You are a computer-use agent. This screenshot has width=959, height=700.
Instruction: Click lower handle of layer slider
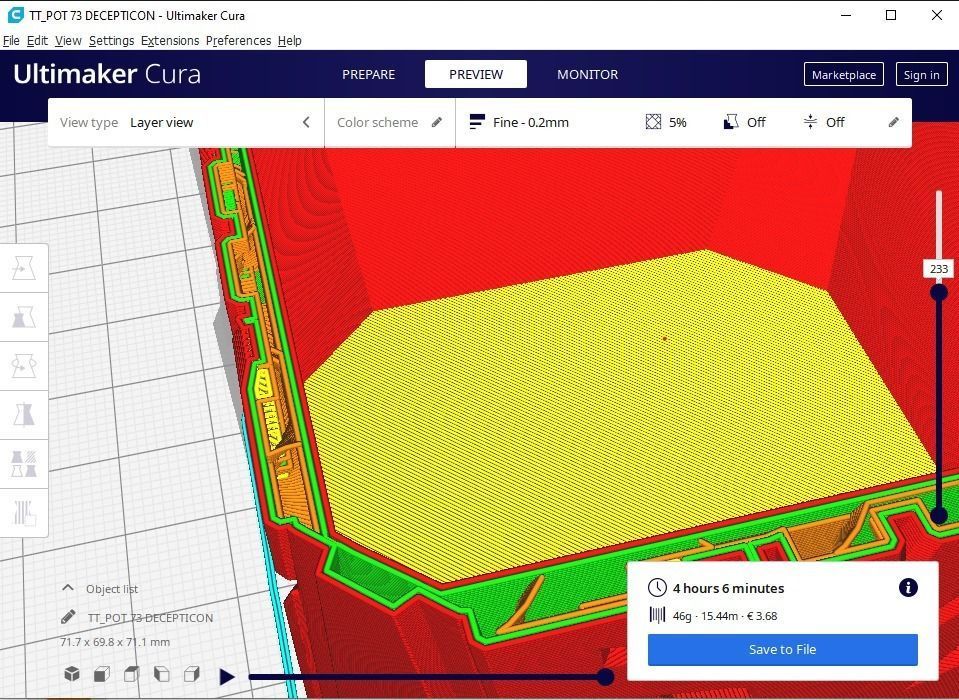[x=939, y=515]
